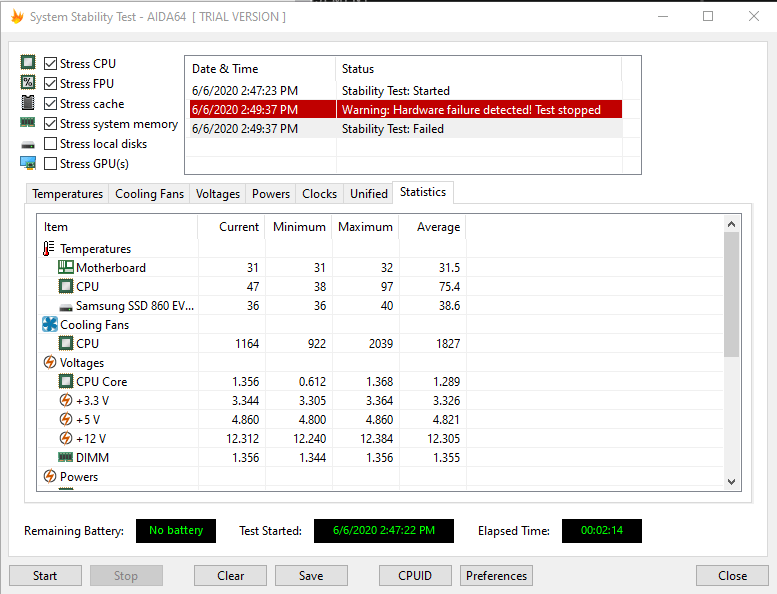
Task: Show the Unified tab
Action: click(x=369, y=194)
